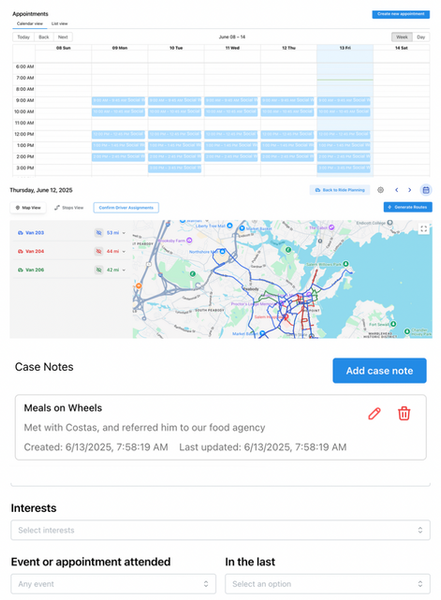Click the June 08 – 14 date range

(x=232, y=37)
